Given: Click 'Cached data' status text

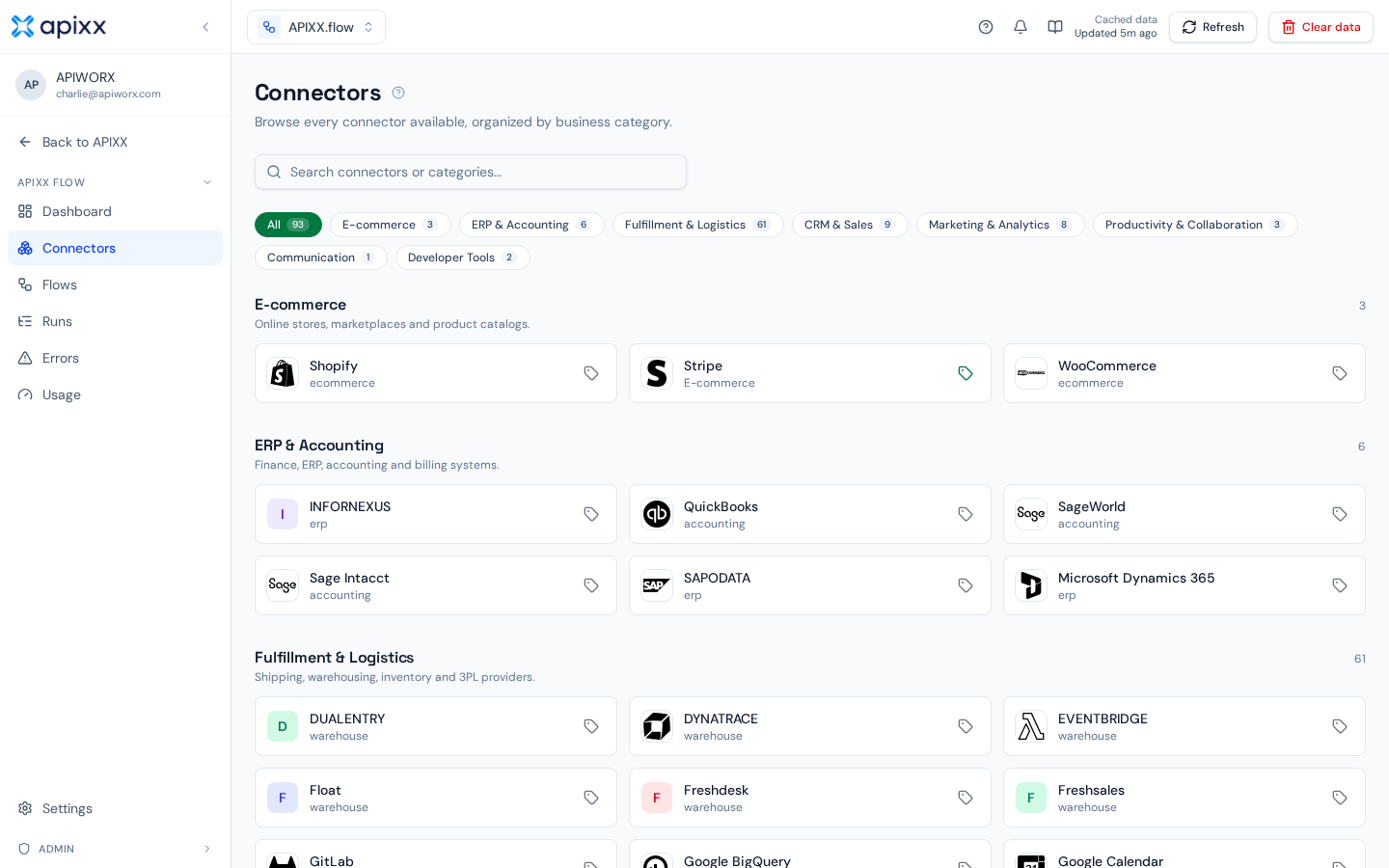Looking at the screenshot, I should pyautogui.click(x=1126, y=19).
